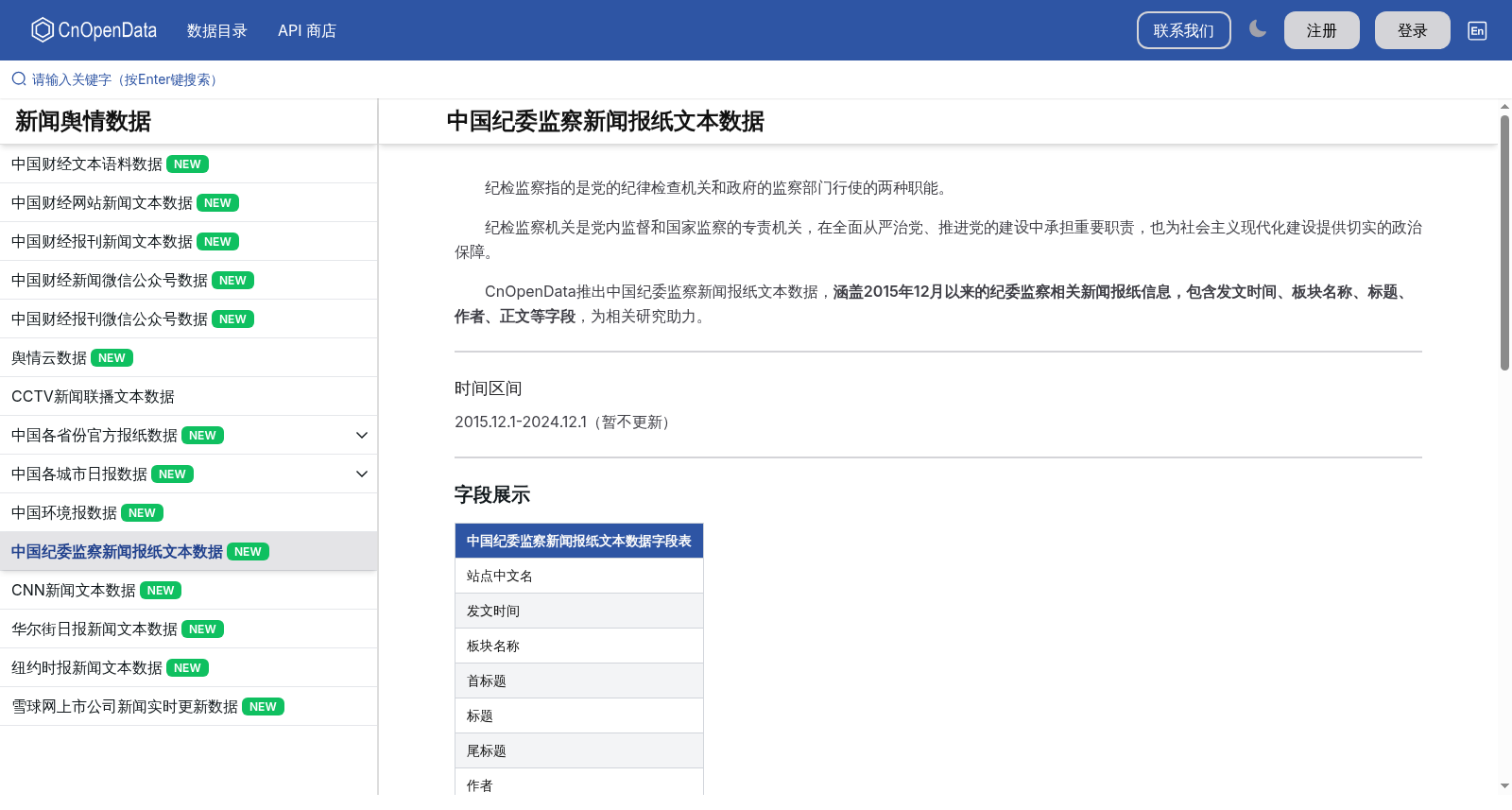Open 华尔街日报新闻文本数据 item
The height and width of the screenshot is (810, 1512).
(188, 629)
